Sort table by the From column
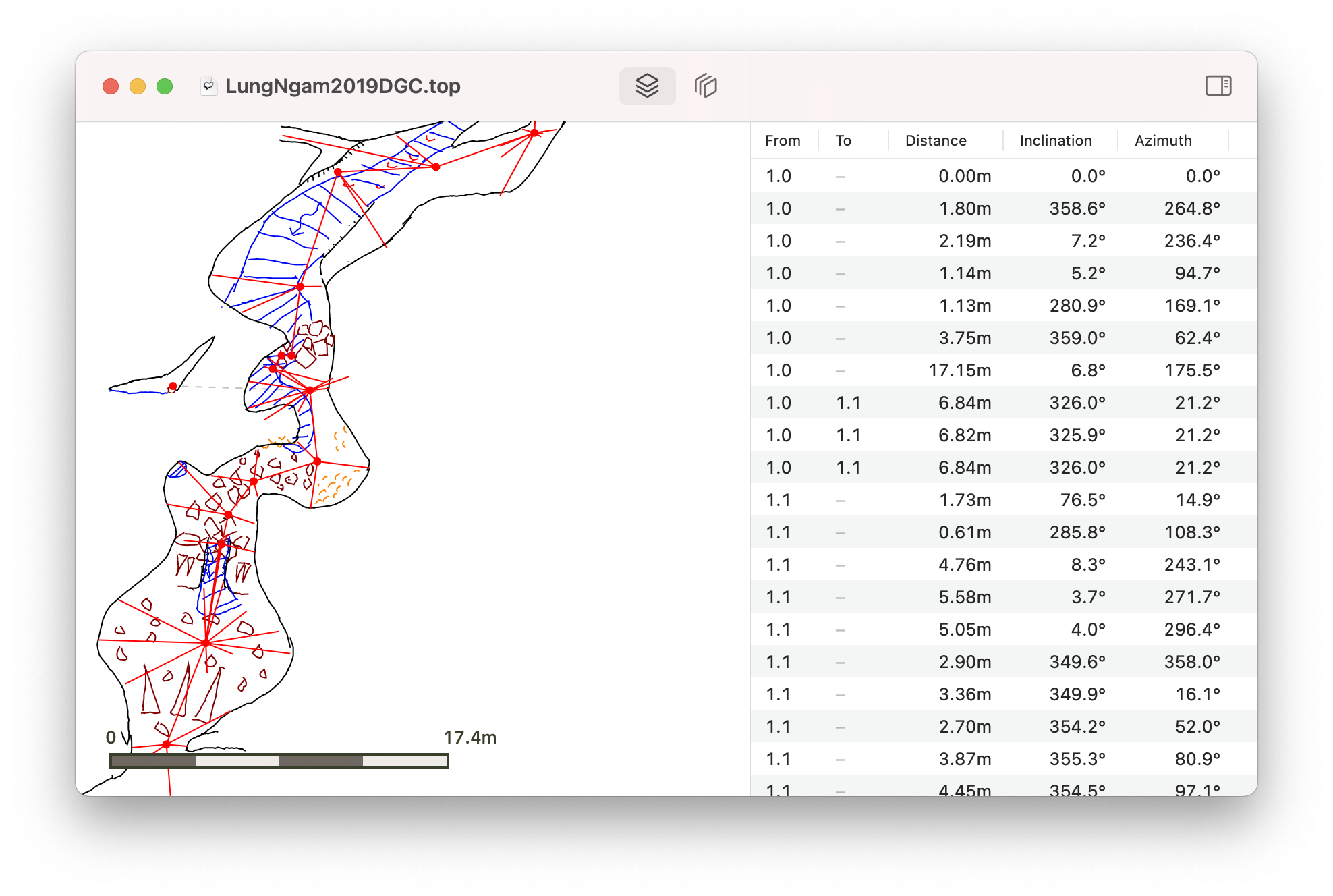 pos(783,140)
